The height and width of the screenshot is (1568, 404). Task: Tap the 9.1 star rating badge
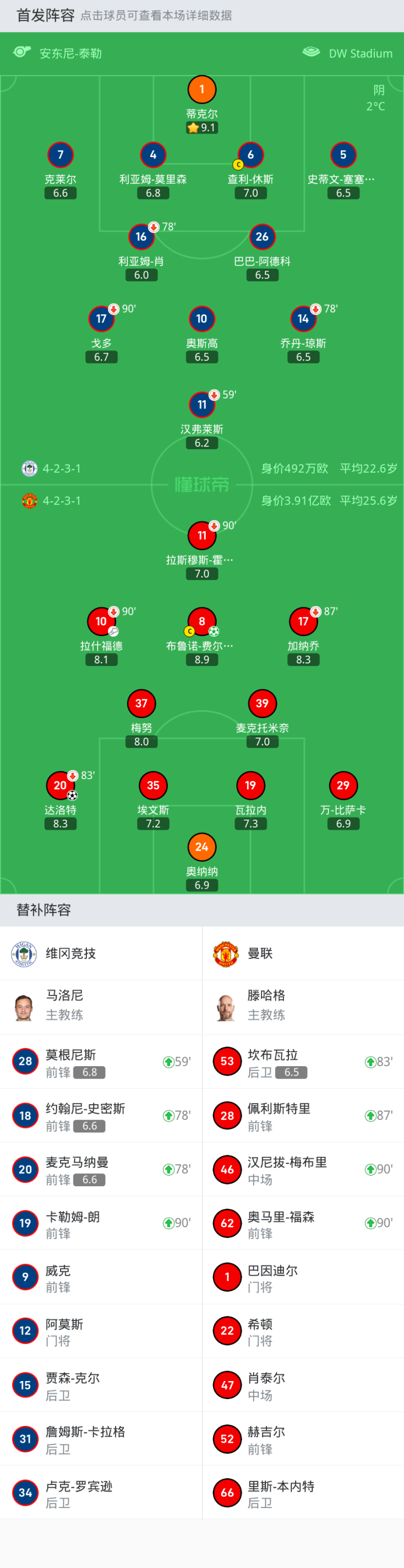(202, 128)
